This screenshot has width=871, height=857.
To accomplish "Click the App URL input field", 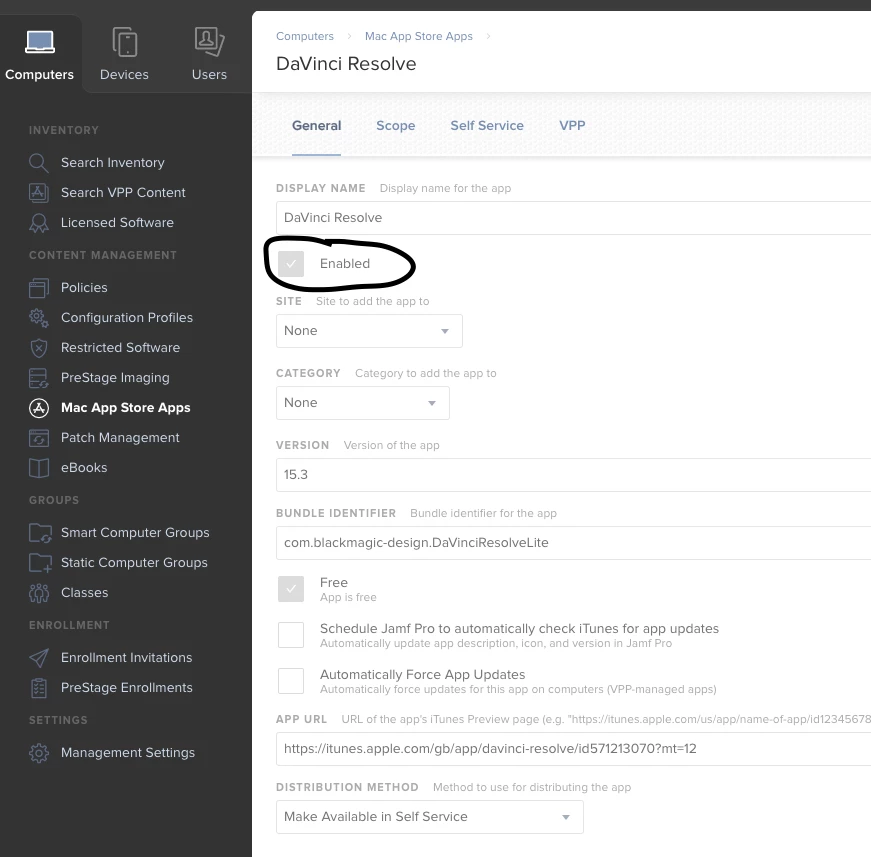I will 573,749.
